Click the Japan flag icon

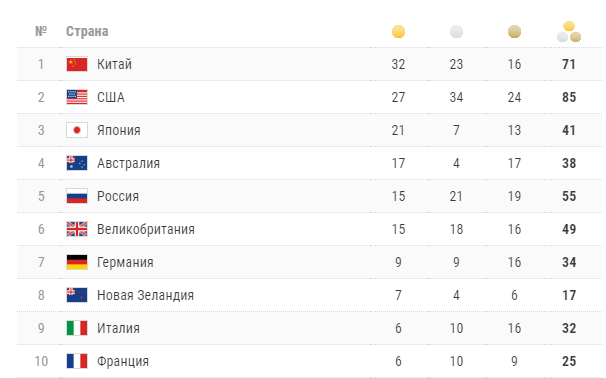coord(77,130)
